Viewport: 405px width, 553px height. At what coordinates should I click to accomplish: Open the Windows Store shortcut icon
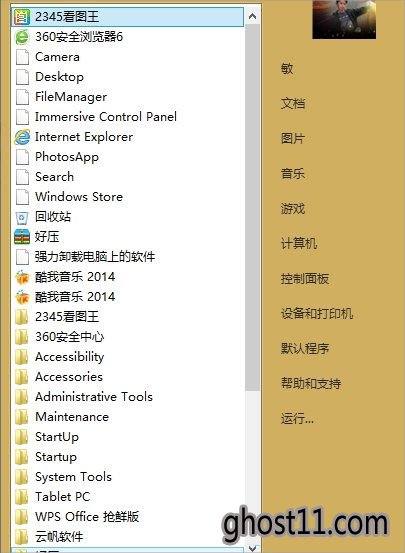click(x=22, y=197)
